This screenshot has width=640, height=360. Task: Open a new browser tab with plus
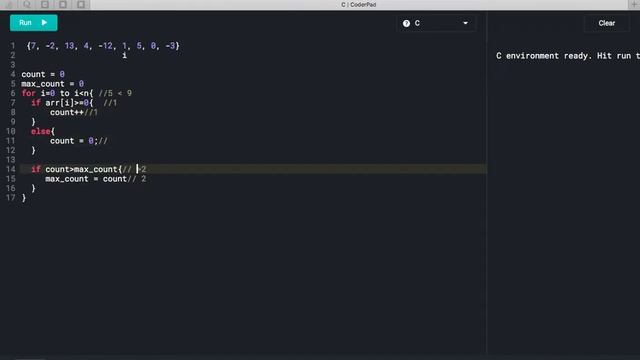coord(634,4)
